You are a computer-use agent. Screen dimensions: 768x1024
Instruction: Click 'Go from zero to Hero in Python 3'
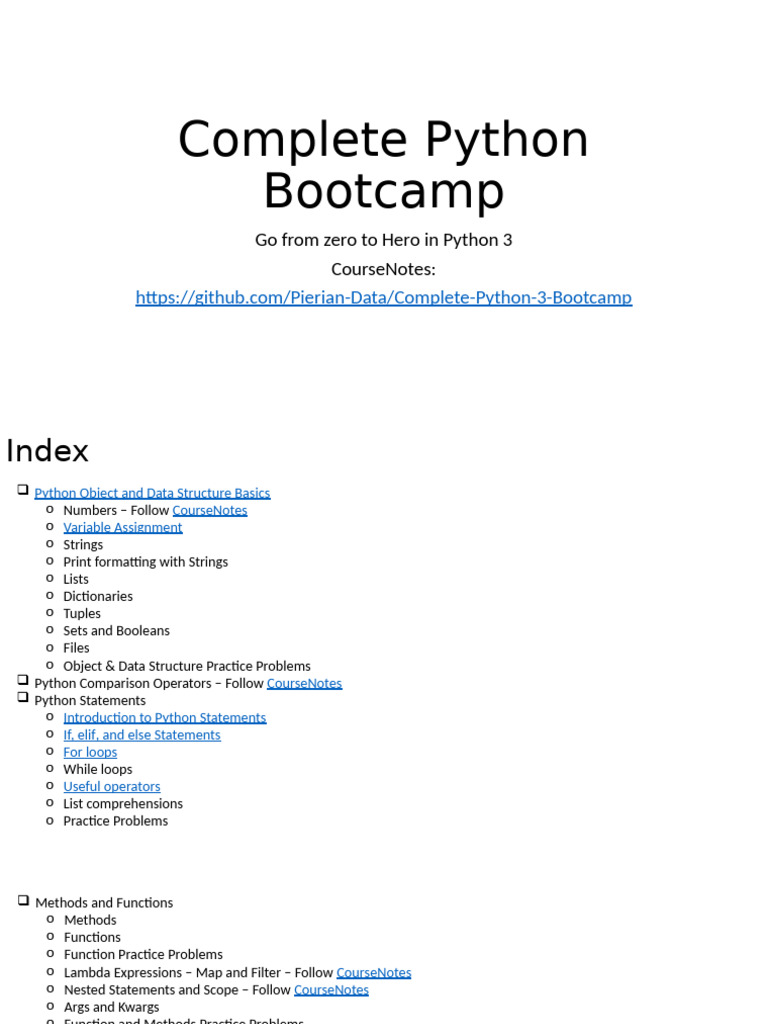[383, 240]
